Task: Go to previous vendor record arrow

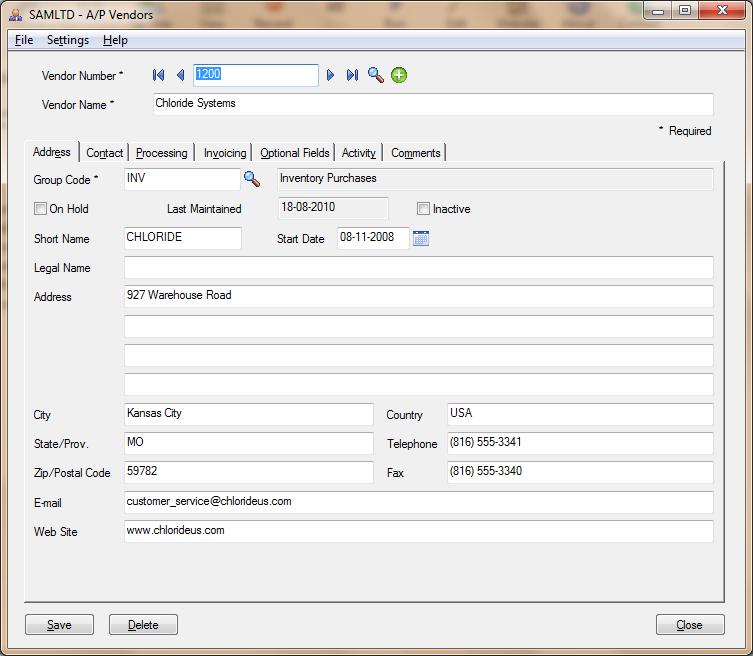Action: tap(181, 75)
